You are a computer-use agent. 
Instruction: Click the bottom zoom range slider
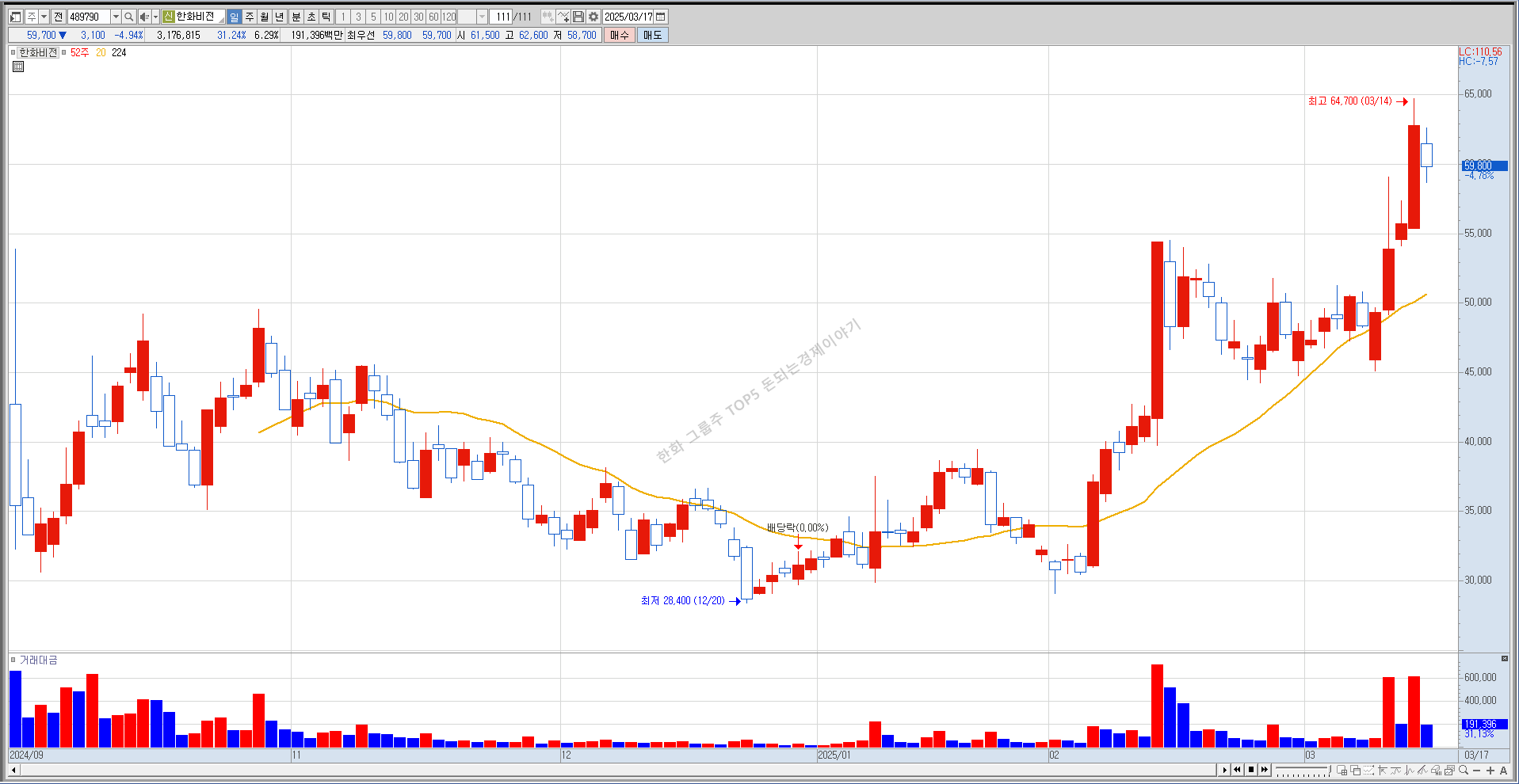point(1302,770)
